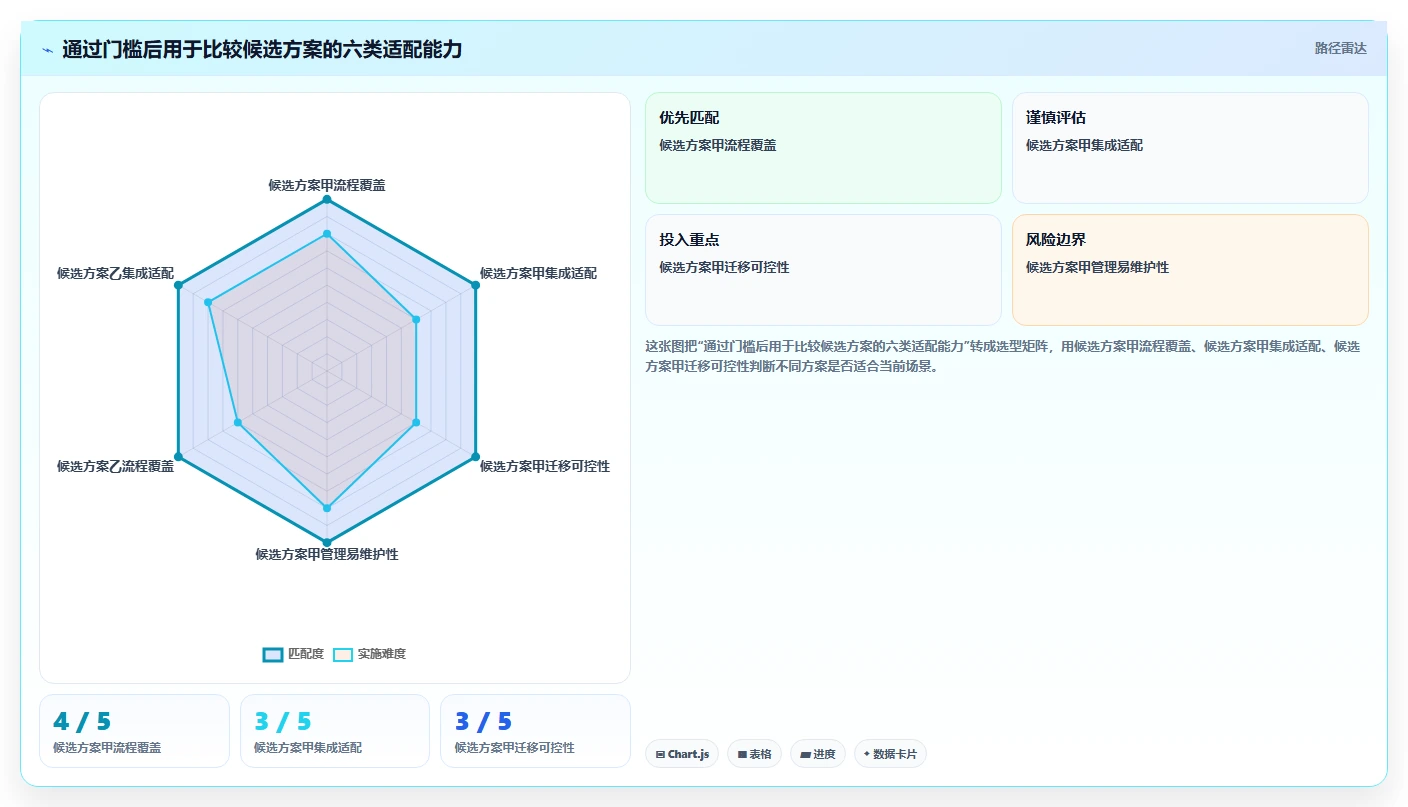Click the 候选方案甲集成适配 radar axis label

click(538, 273)
